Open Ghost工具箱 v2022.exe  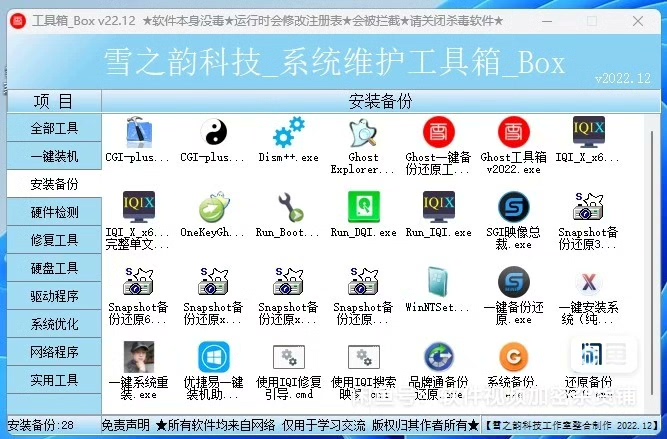(x=513, y=133)
